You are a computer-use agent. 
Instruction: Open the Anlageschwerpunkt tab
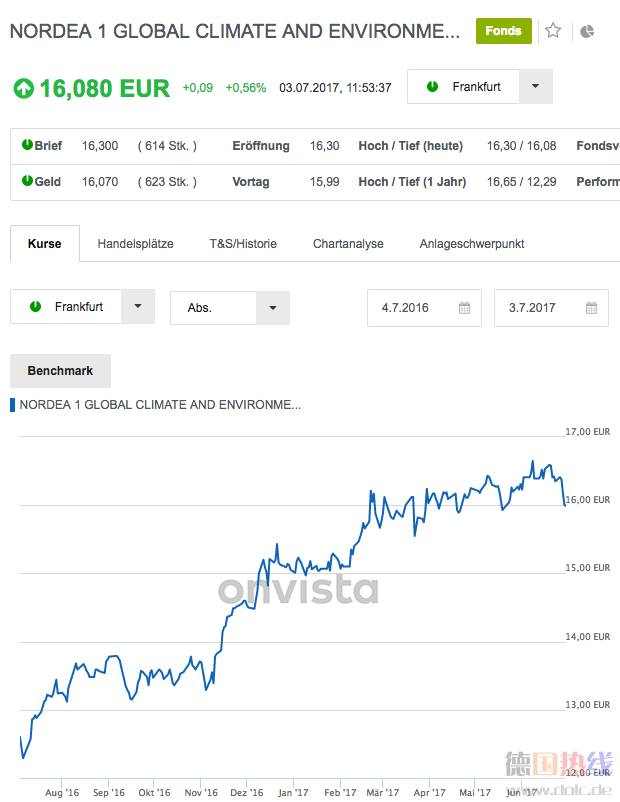click(x=472, y=243)
